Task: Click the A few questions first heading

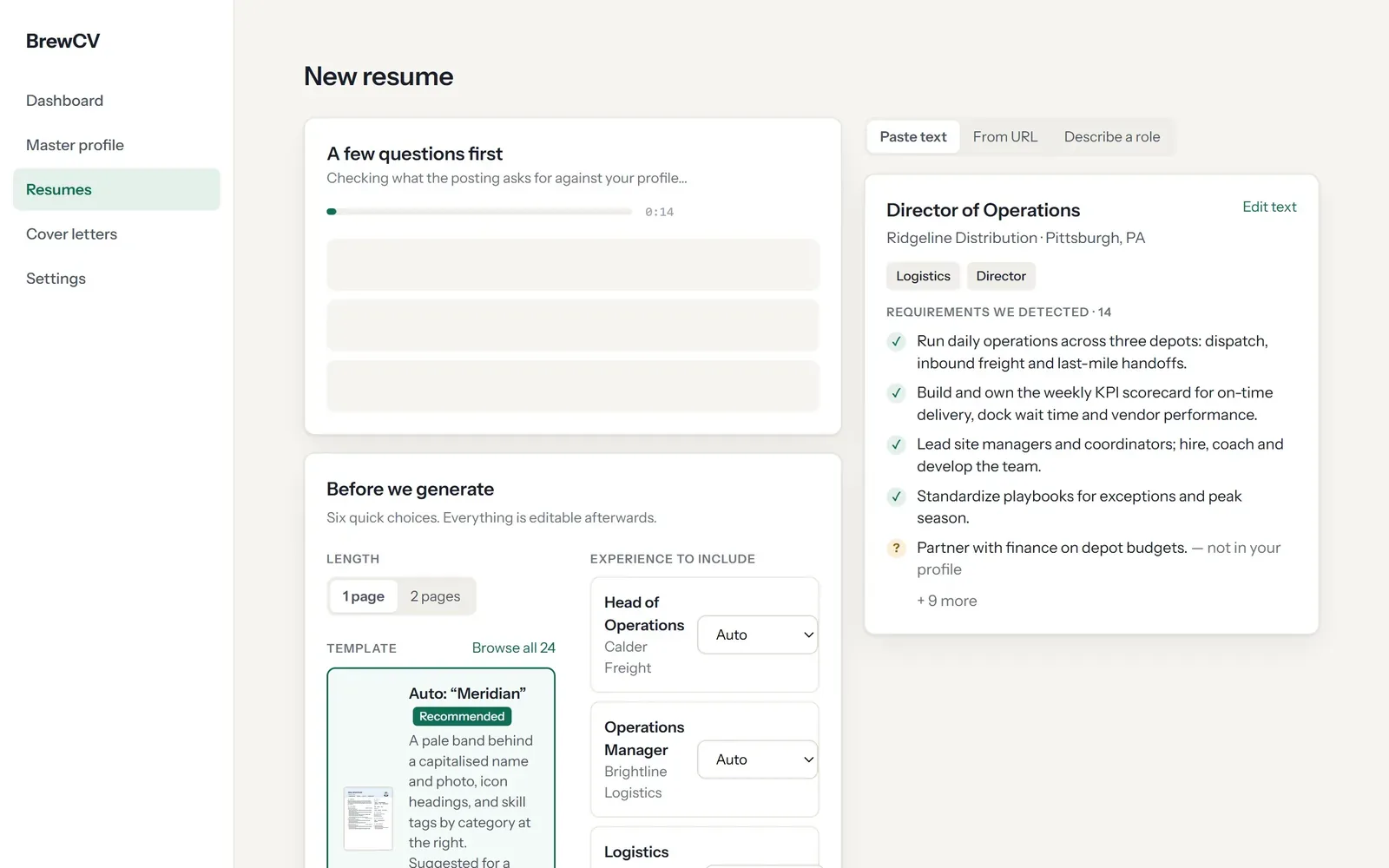Action: 414,154
